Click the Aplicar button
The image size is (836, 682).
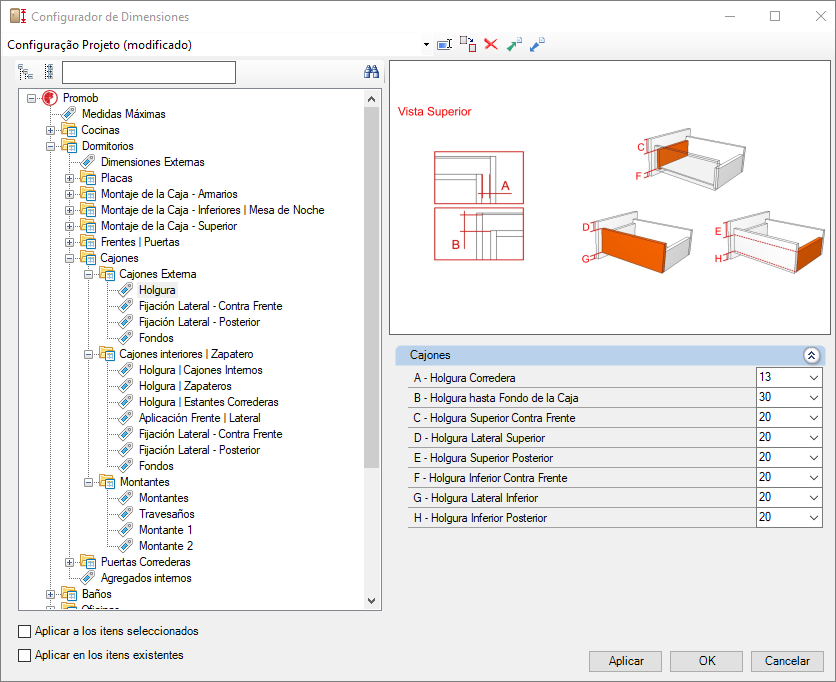point(625,661)
